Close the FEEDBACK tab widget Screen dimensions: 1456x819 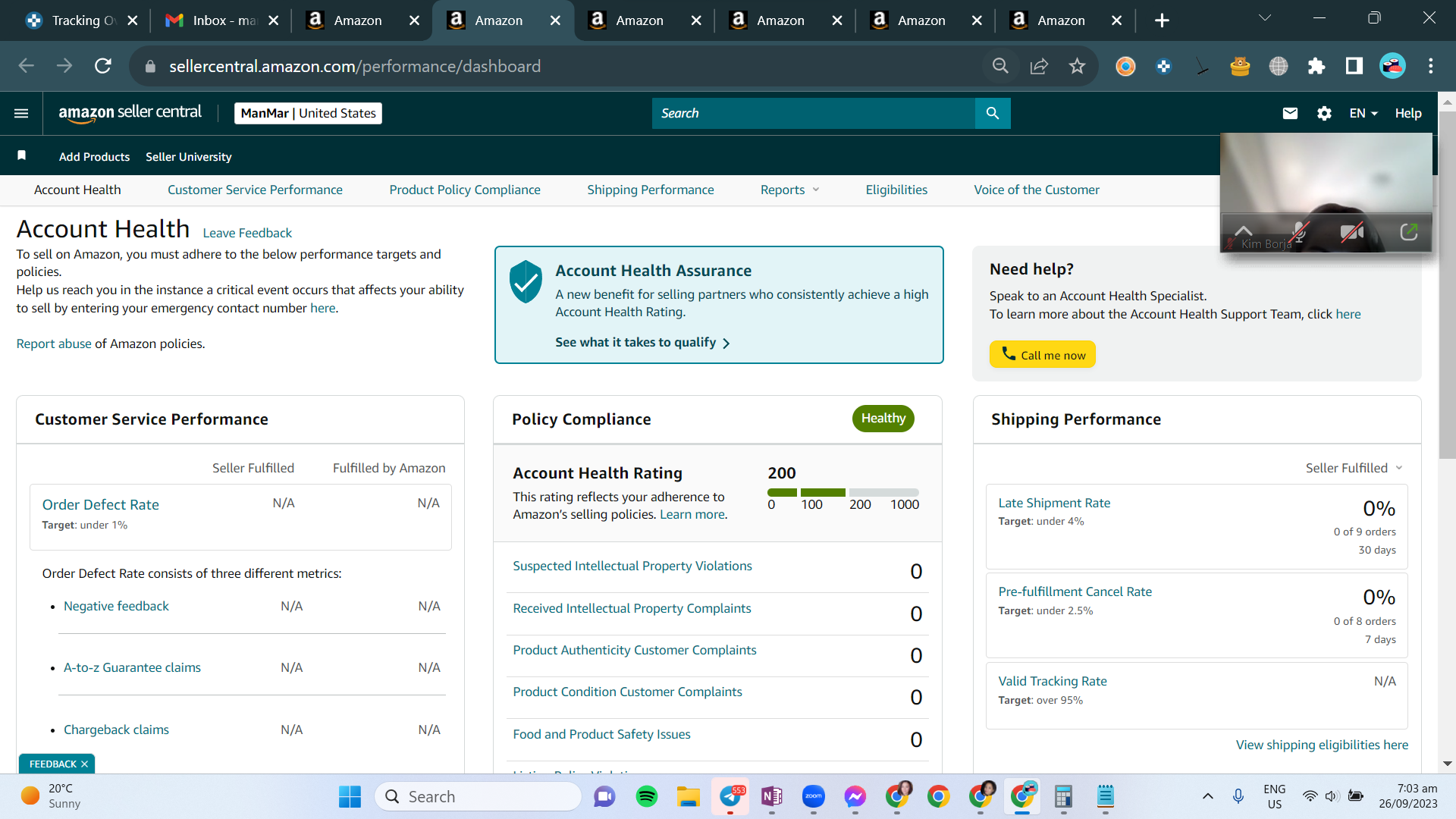click(84, 764)
